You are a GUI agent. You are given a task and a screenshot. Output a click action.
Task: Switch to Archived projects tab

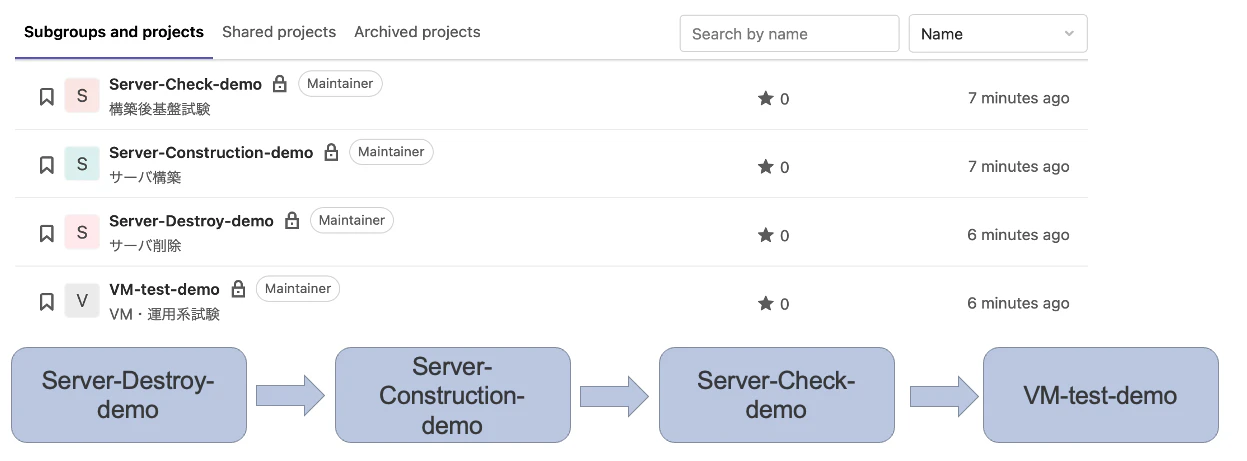coord(417,32)
